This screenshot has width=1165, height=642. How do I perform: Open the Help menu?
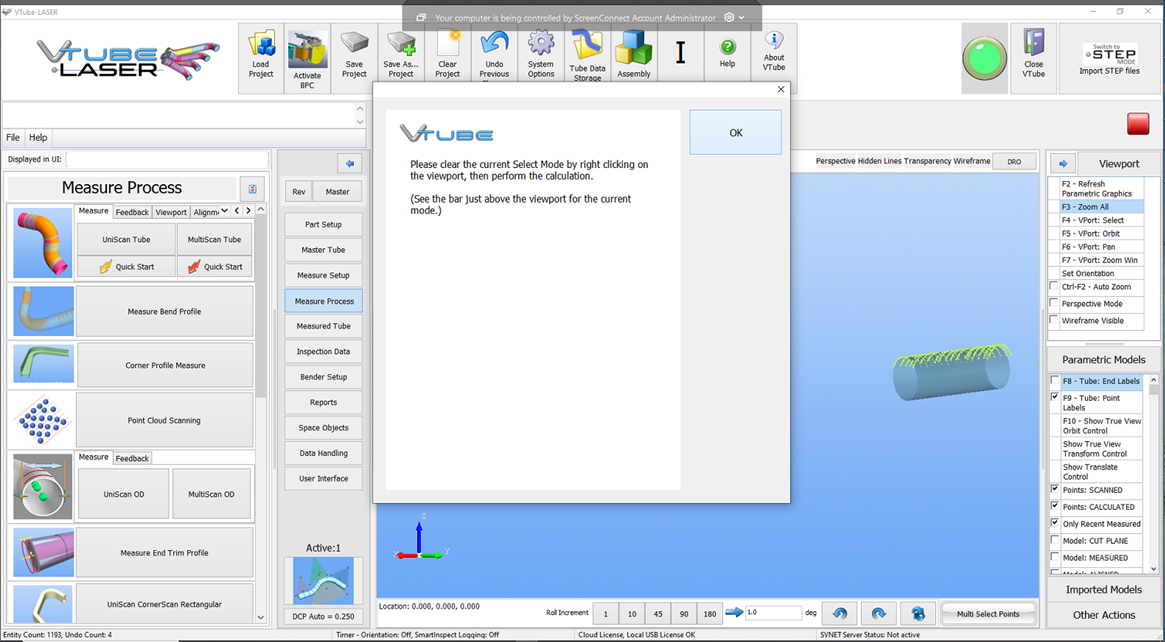click(x=38, y=137)
